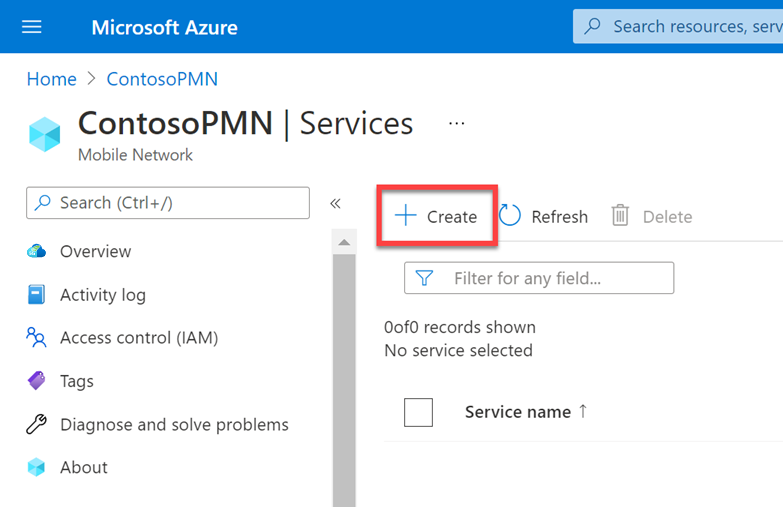This screenshot has width=783, height=507.
Task: Click the sidebar scrollbar up arrow
Action: (x=344, y=242)
